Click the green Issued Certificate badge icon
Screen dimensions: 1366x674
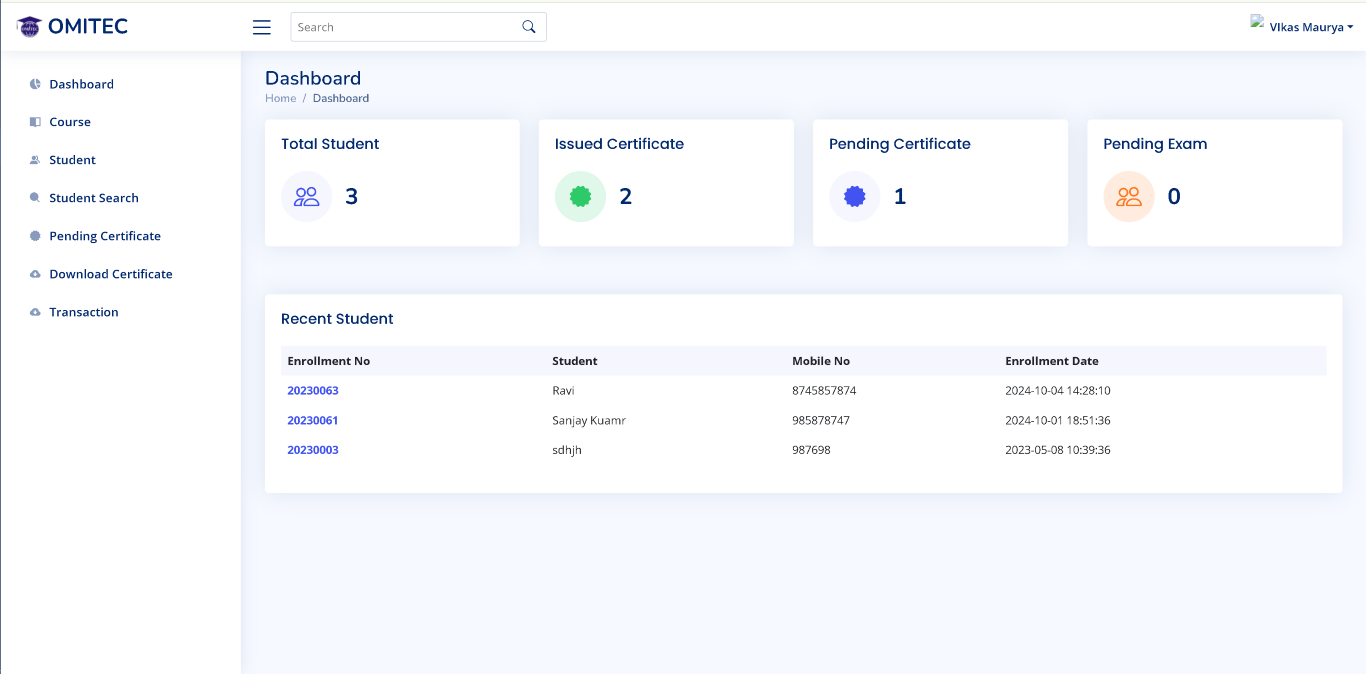tap(580, 197)
